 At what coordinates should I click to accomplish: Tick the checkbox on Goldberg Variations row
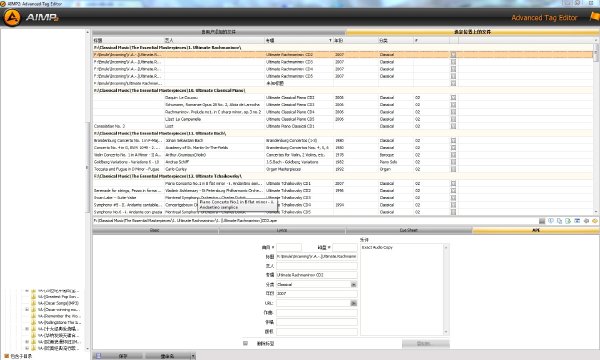click(453, 162)
